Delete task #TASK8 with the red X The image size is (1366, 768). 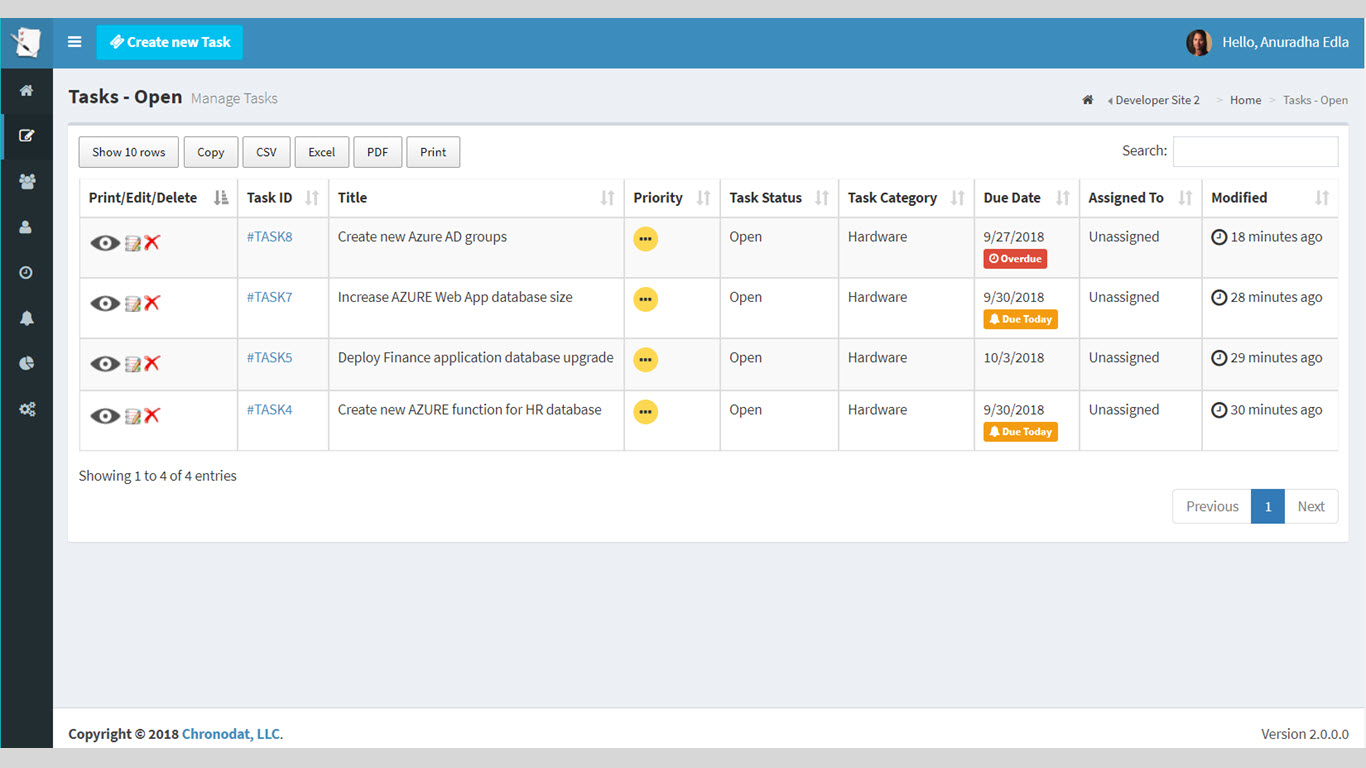152,242
